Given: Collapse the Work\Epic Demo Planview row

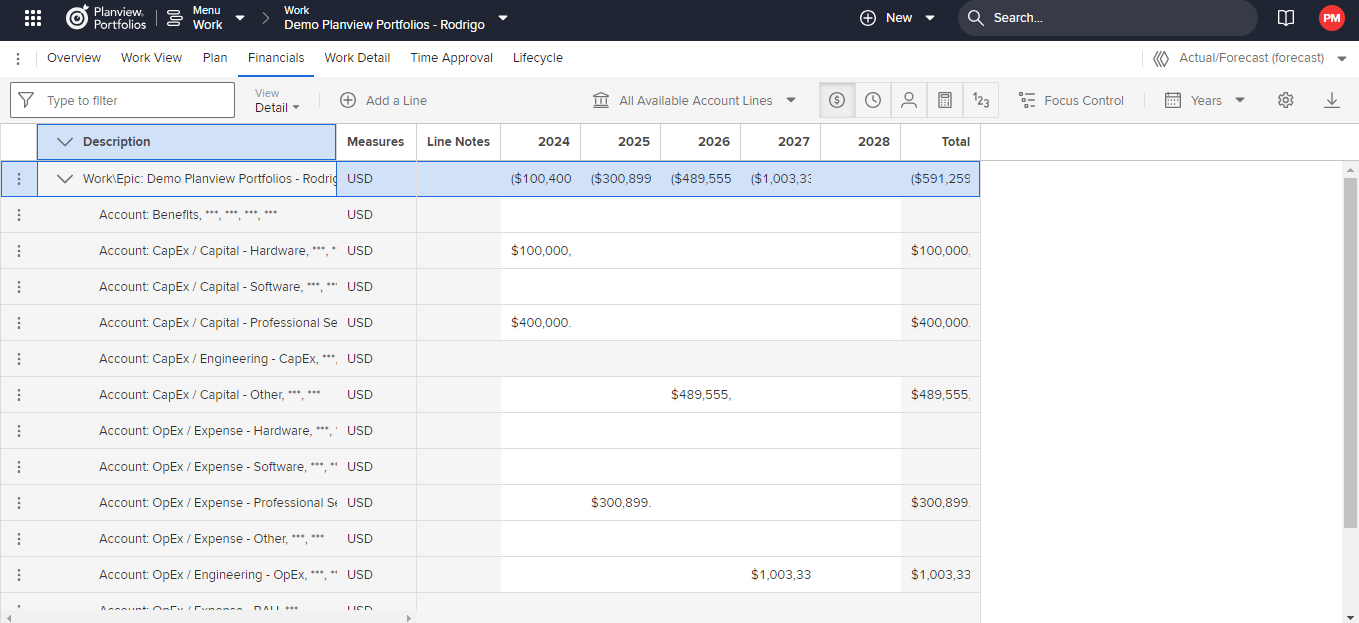Looking at the screenshot, I should pyautogui.click(x=65, y=179).
